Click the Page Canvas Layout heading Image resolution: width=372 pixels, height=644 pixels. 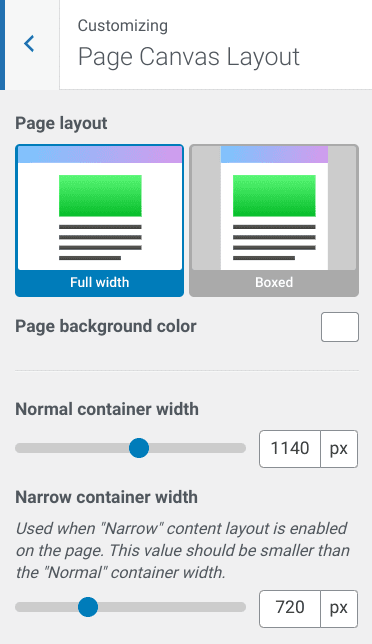click(189, 57)
